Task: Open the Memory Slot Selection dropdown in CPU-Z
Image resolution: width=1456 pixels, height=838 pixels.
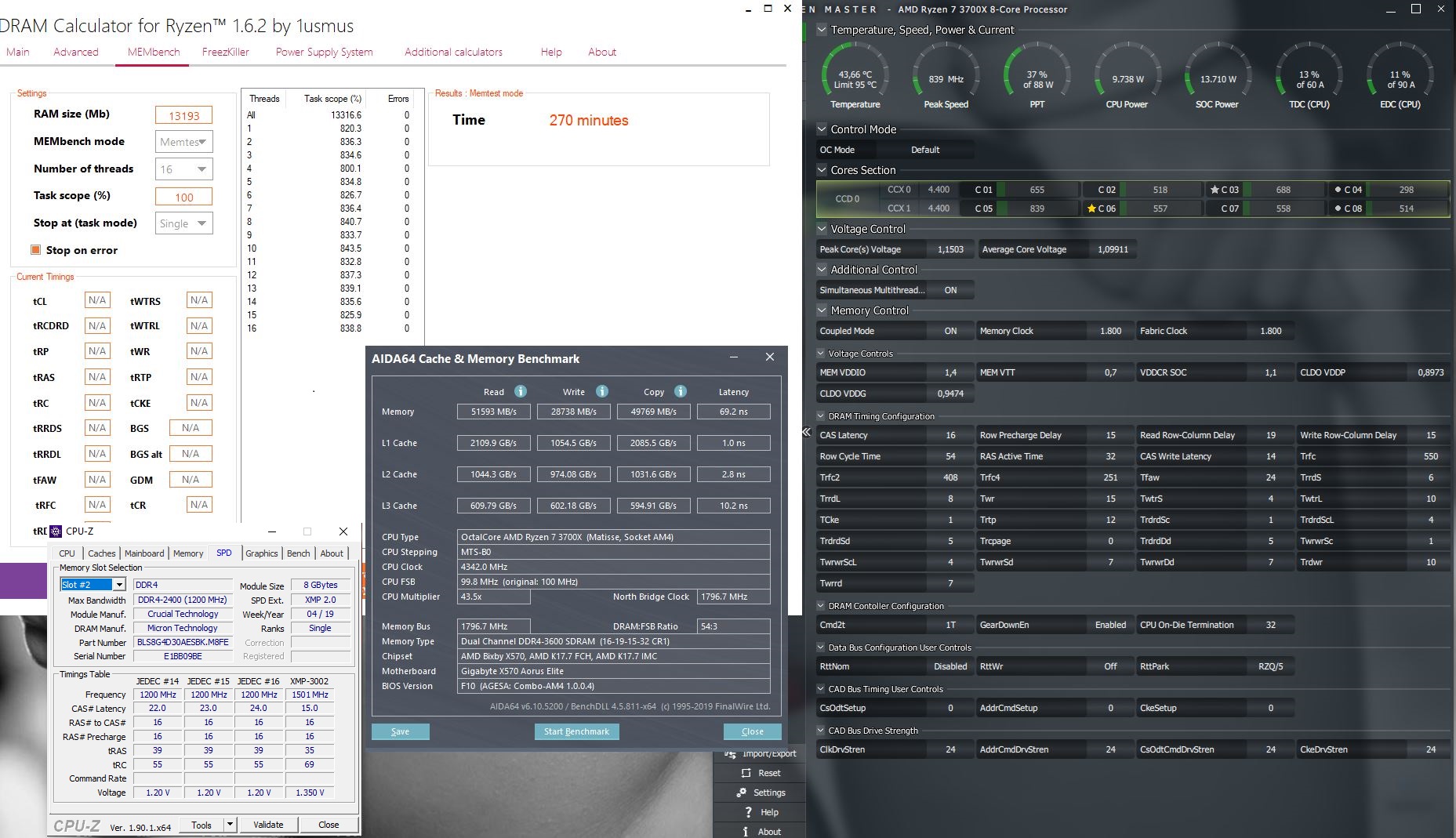Action: (121, 584)
